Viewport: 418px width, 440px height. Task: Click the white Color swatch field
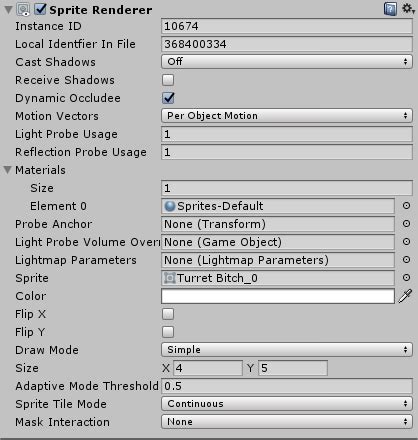pyautogui.click(x=278, y=296)
